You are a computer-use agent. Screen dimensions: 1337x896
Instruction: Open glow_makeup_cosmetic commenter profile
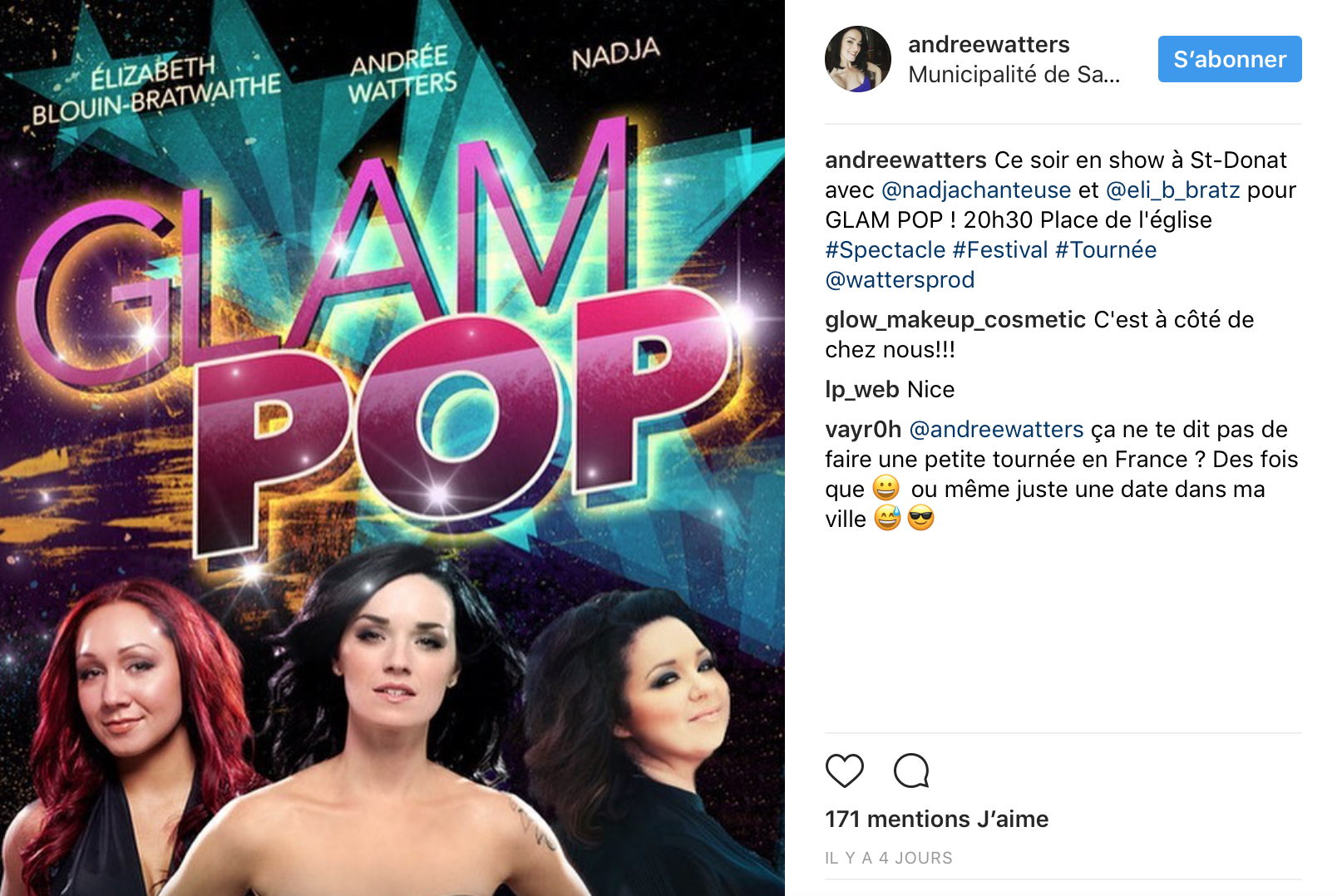click(955, 320)
